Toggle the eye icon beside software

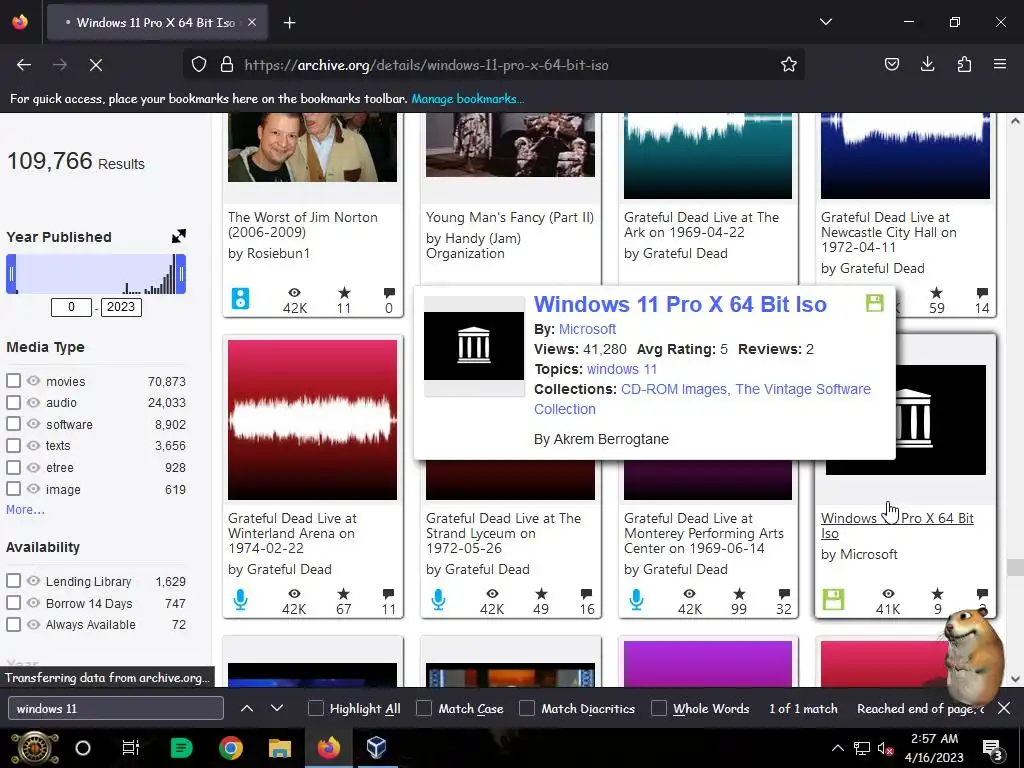click(x=33, y=424)
